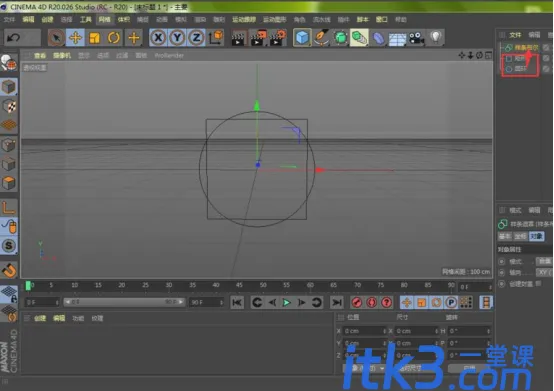The width and height of the screenshot is (554, 391).
Task: Switch to Polygons mode
Action: (x=8, y=183)
